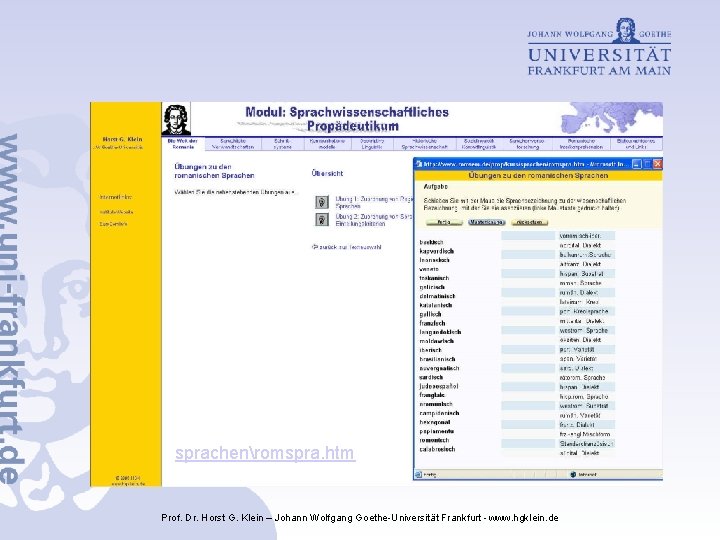Select the word 'calabresisch' in the list
The height and width of the screenshot is (540, 720).
pos(437,449)
